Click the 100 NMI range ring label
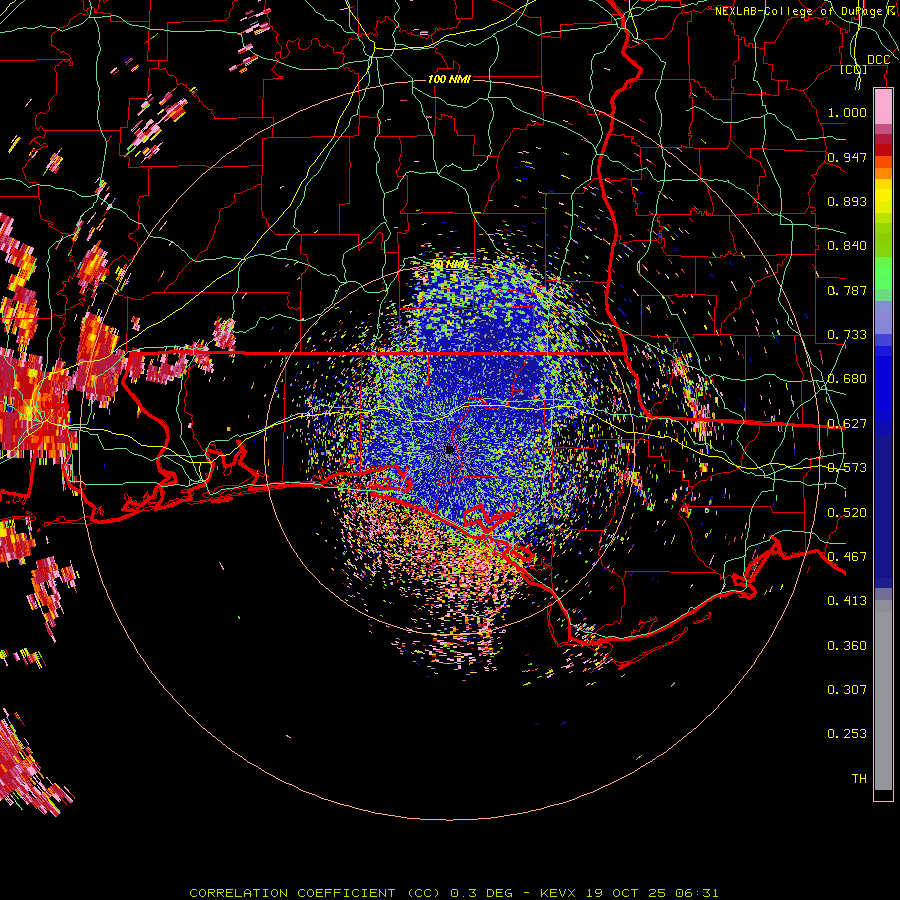 (449, 79)
